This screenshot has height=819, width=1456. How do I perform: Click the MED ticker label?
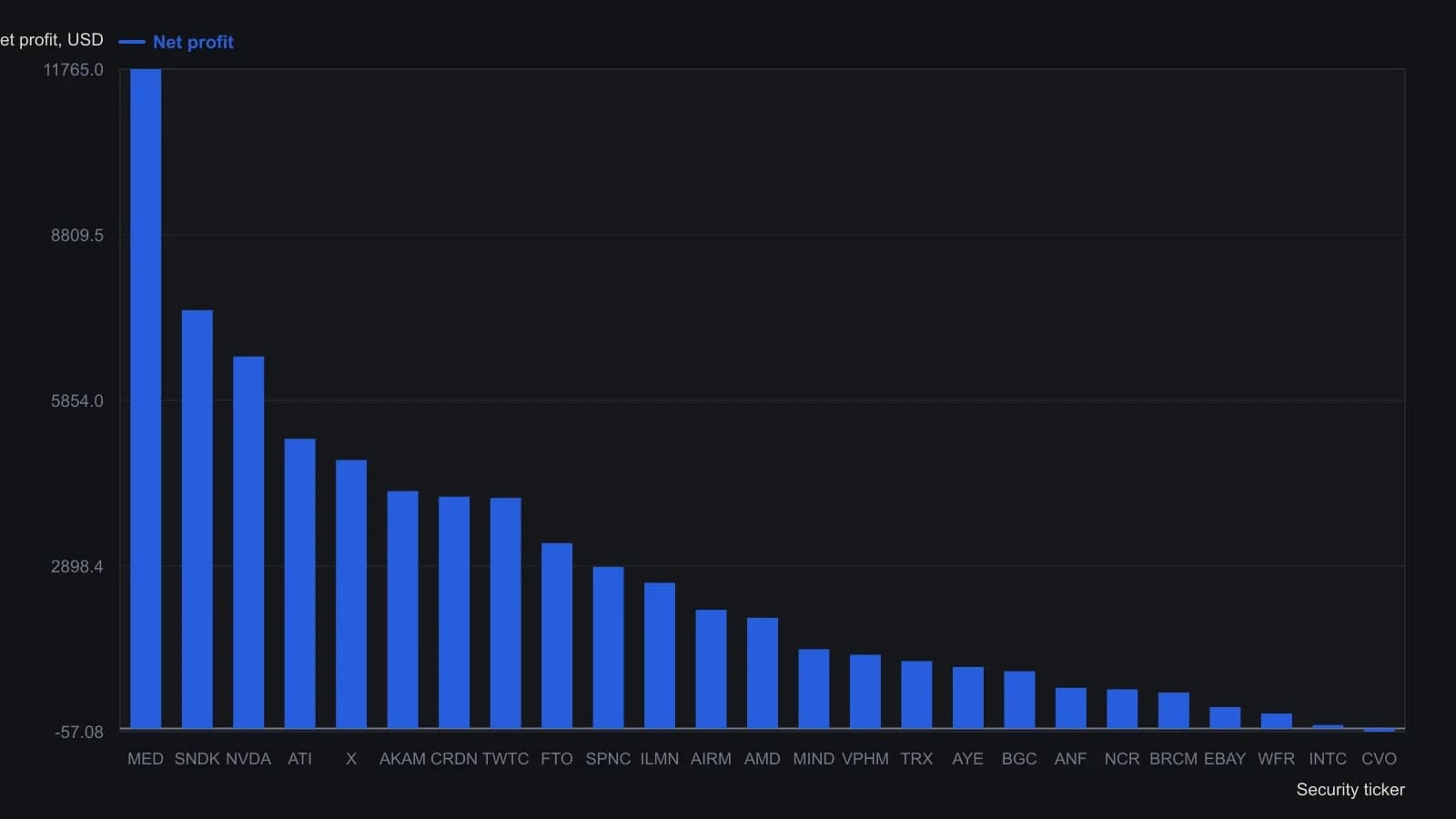146,759
